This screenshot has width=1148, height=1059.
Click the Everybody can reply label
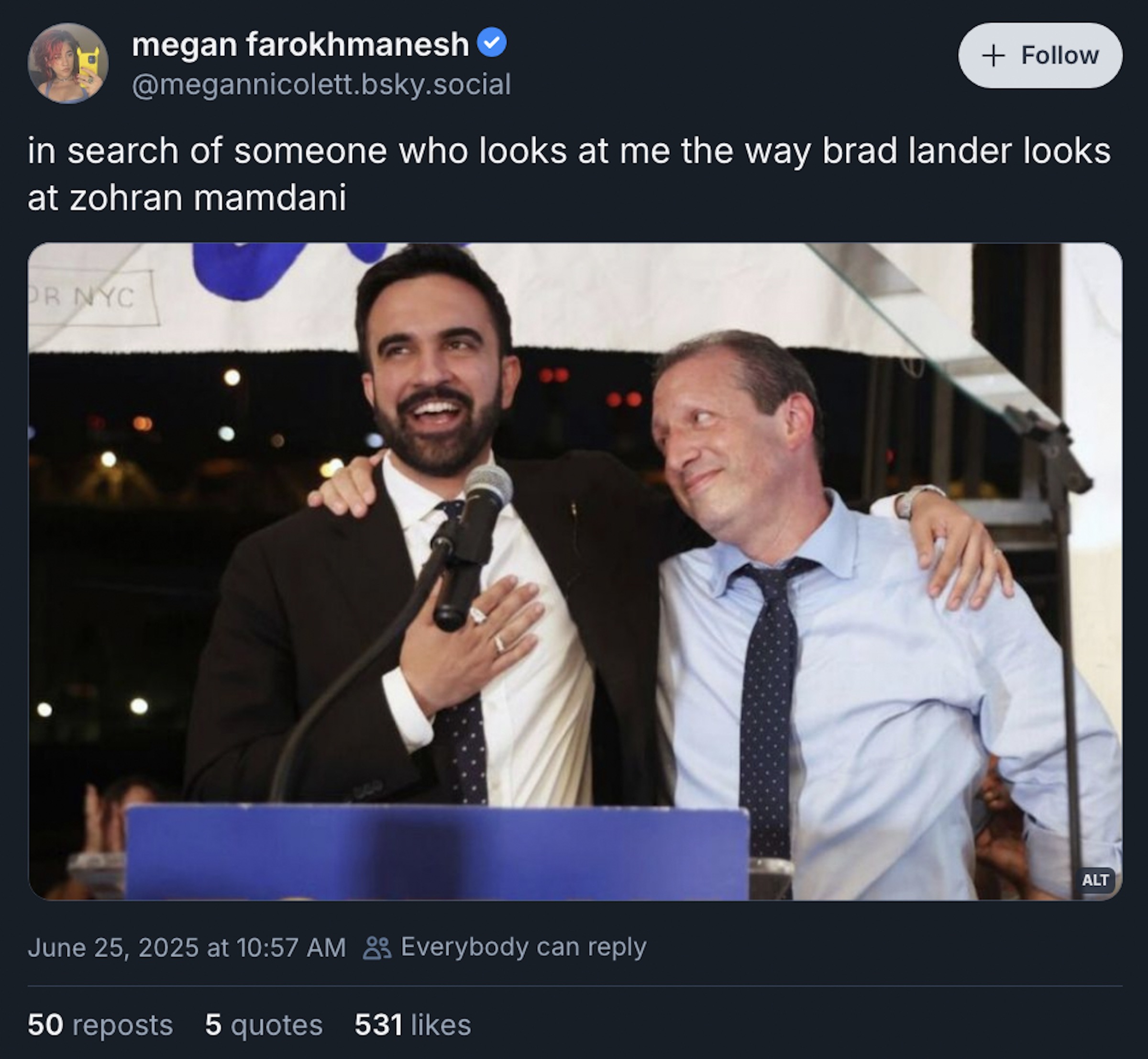click(x=523, y=947)
